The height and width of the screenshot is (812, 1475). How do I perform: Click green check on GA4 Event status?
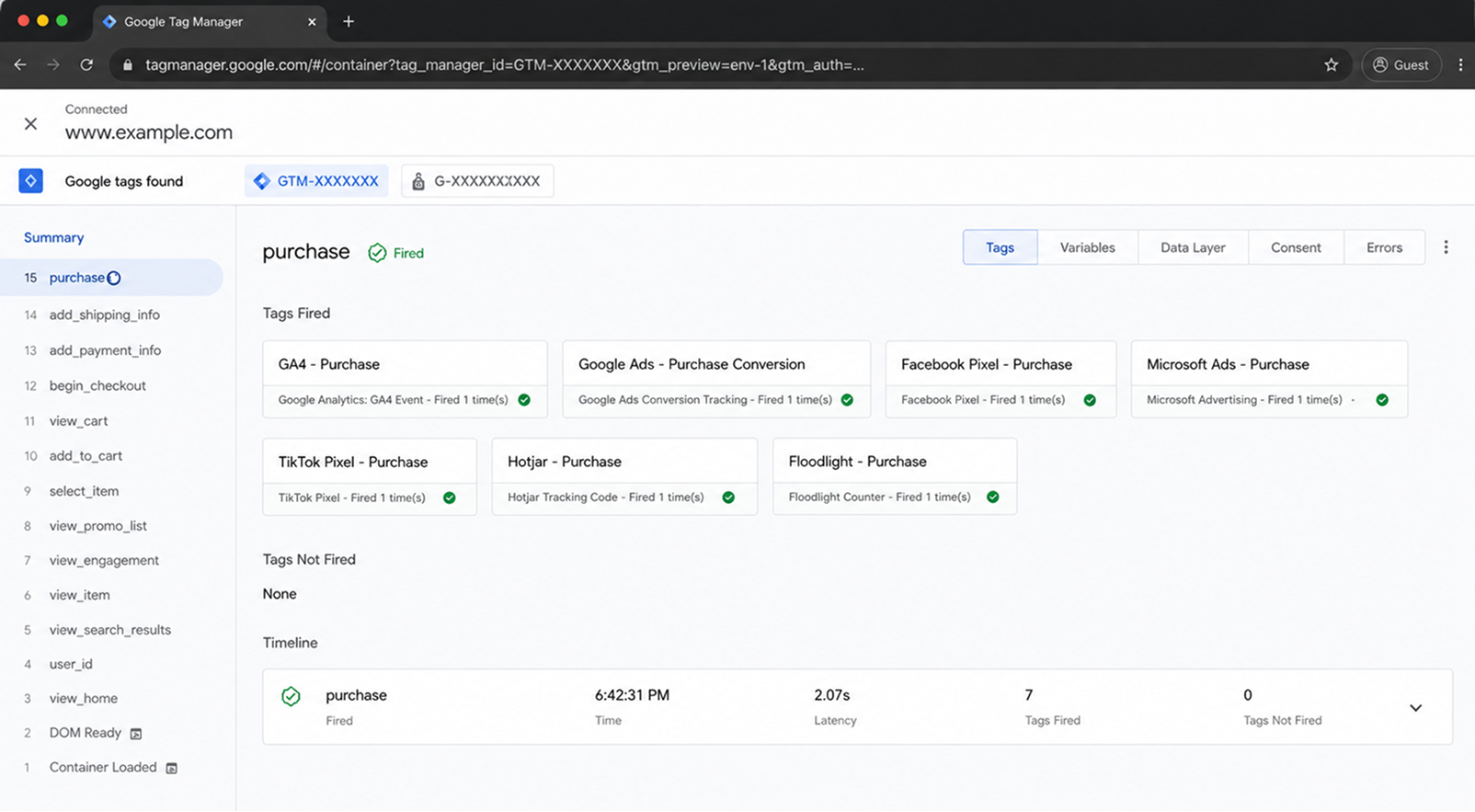pos(524,400)
